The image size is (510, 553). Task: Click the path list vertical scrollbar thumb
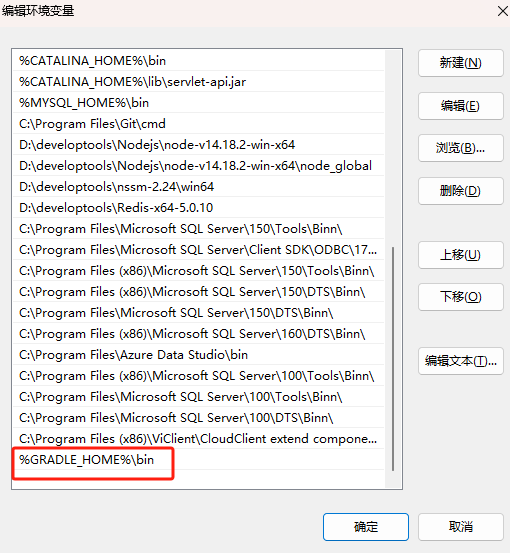pos(393,359)
